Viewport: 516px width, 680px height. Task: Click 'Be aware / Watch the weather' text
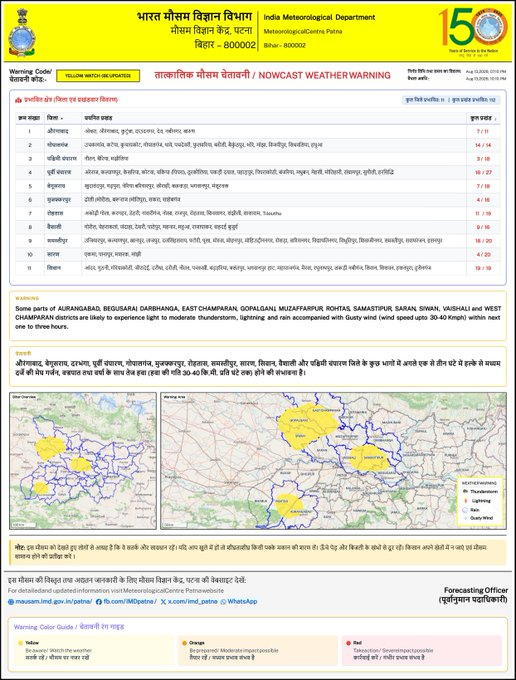point(59,651)
